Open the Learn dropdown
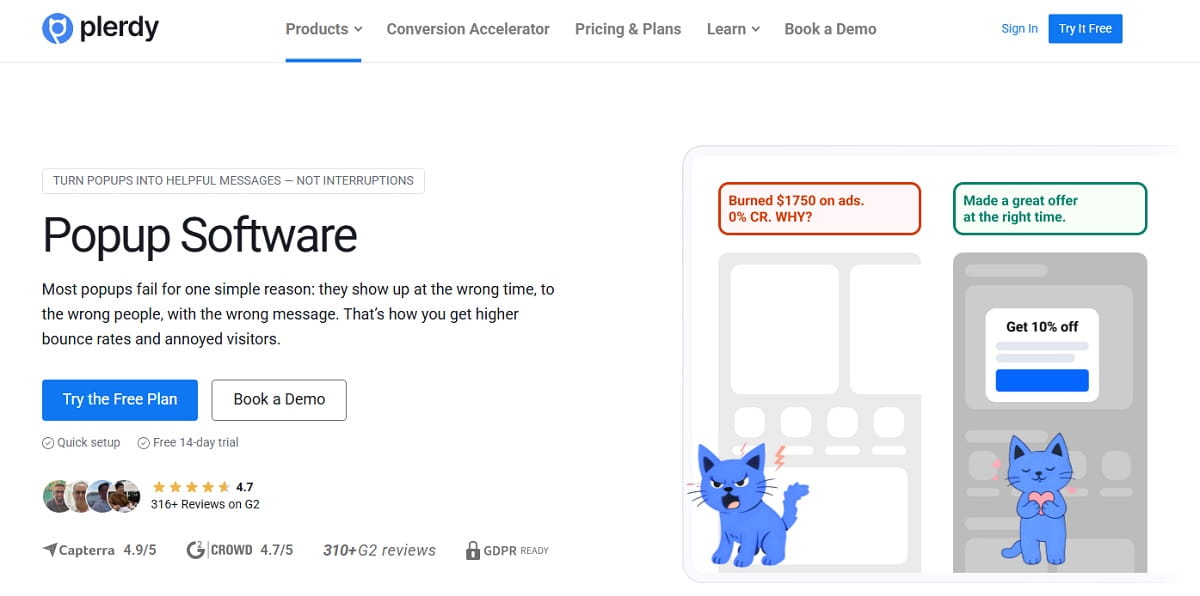1200x596 pixels. coord(732,29)
